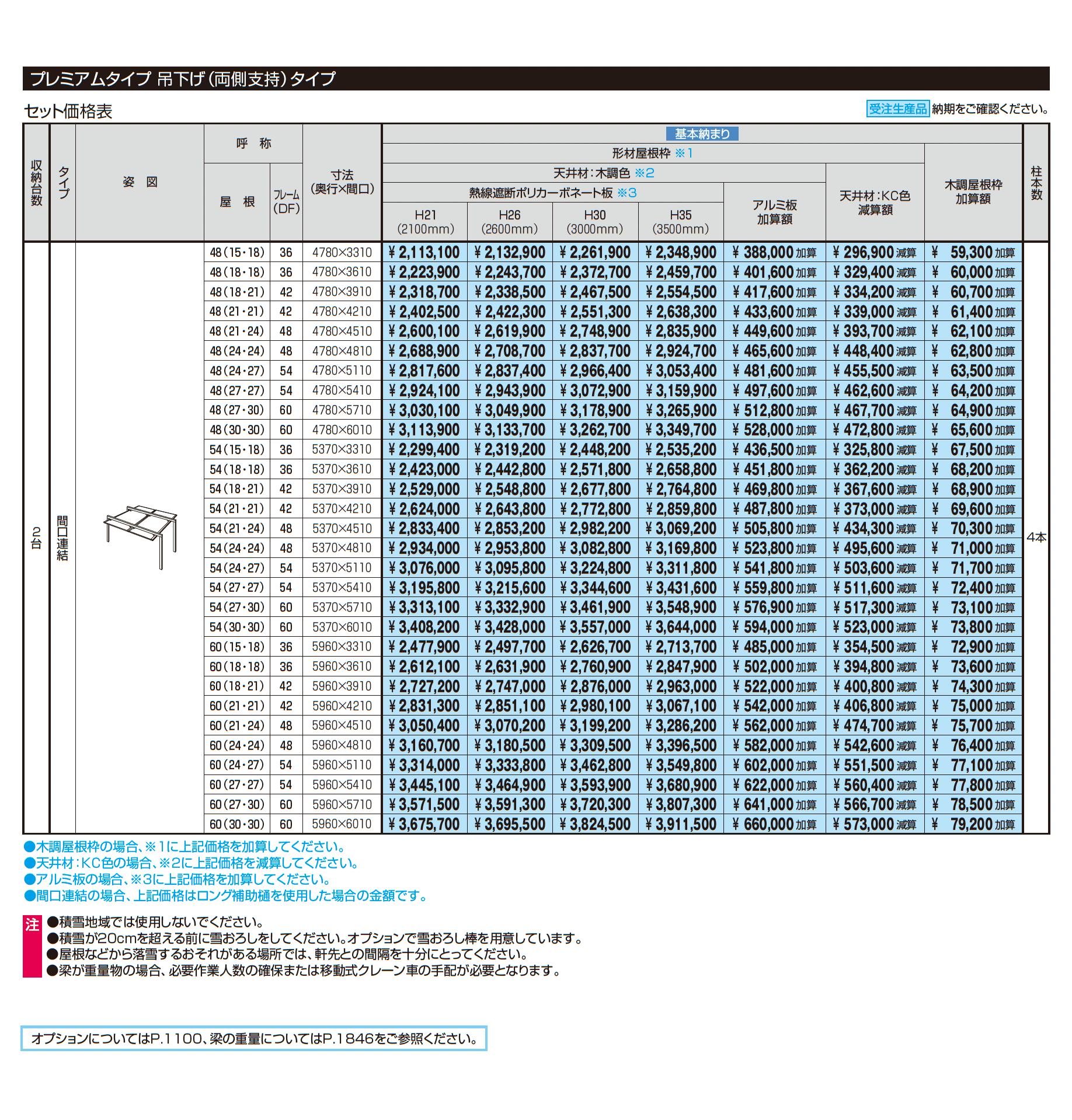Click the セット価格表 heading
Viewport: 1072px width, 1120px height.
68,111
